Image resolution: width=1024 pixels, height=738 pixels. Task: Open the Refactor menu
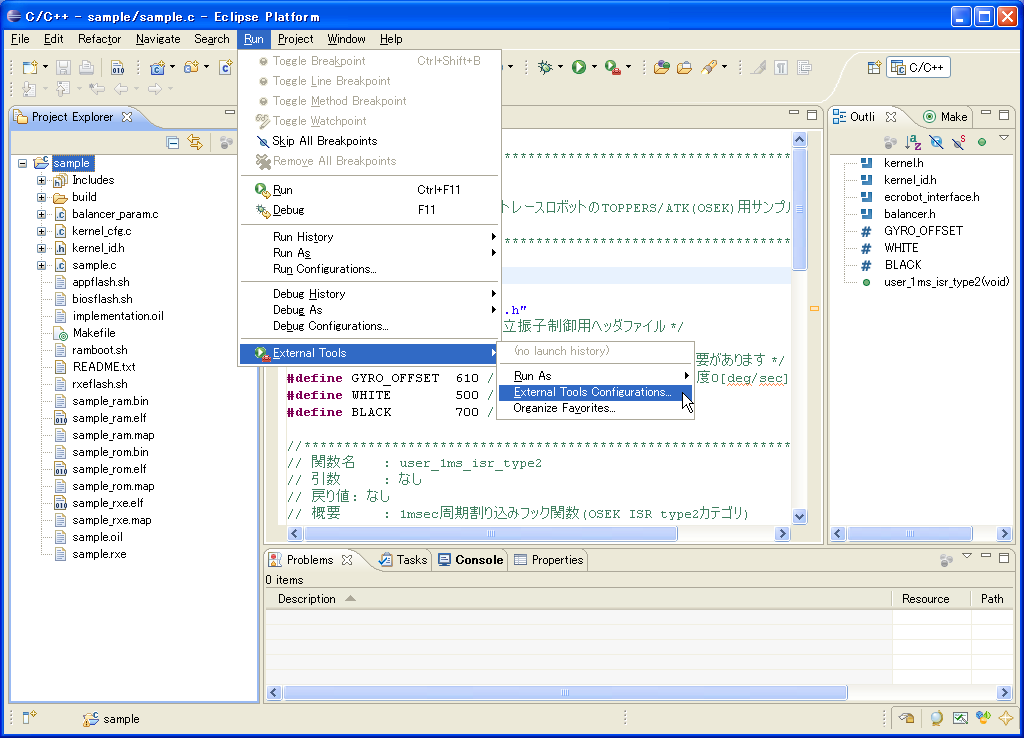click(x=99, y=39)
